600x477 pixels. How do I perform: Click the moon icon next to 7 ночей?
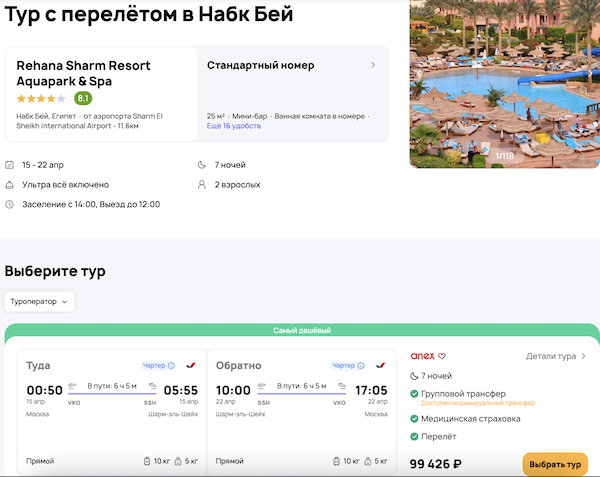pyautogui.click(x=204, y=164)
